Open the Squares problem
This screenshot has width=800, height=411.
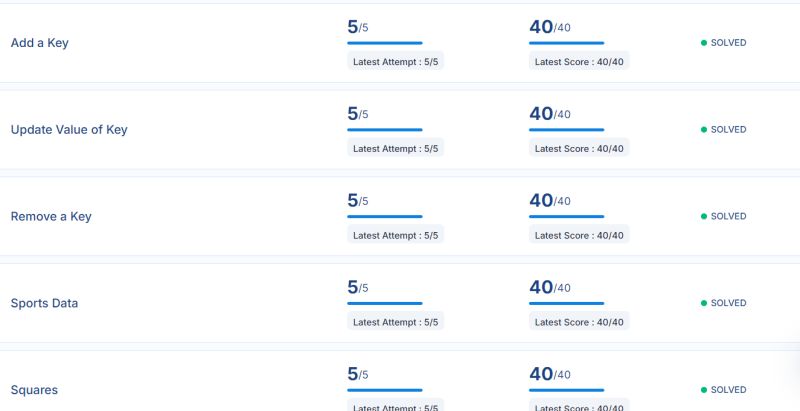[x=34, y=390]
